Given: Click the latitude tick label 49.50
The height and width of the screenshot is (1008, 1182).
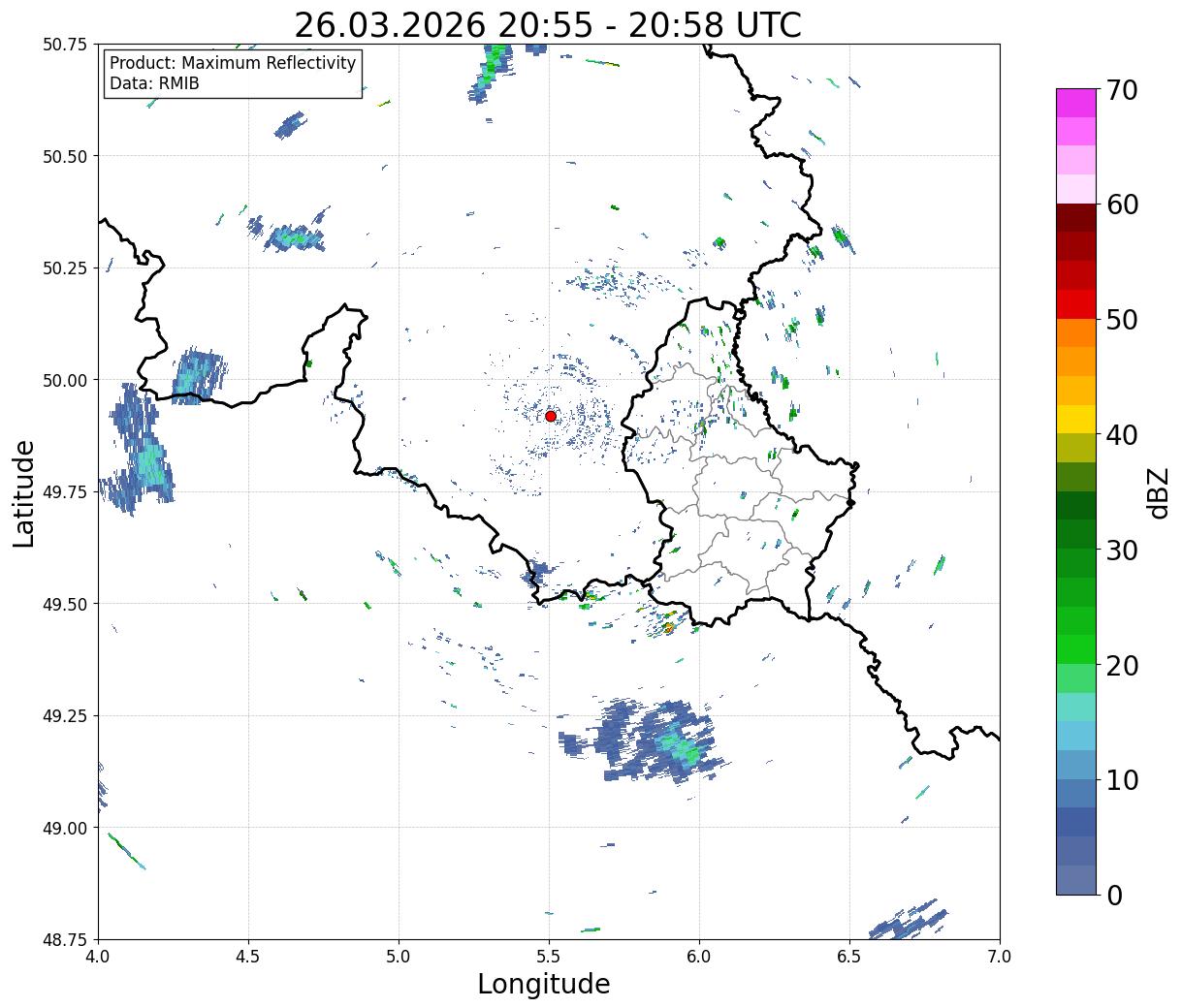Looking at the screenshot, I should click(64, 604).
